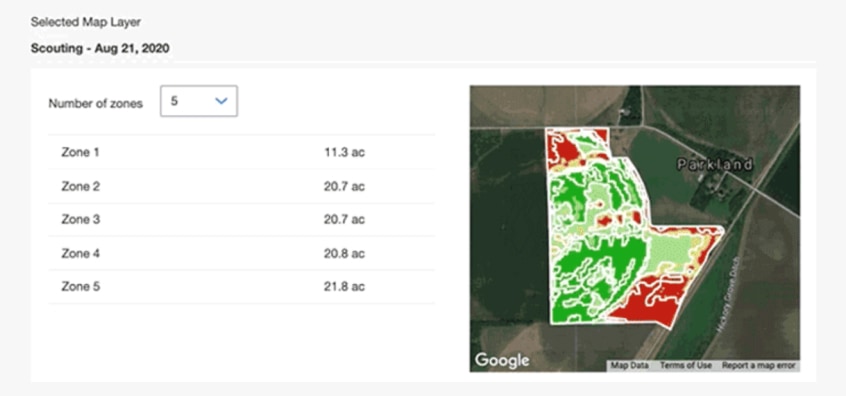The image size is (846, 396).
Task: Select the Zone 4 row
Action: pyautogui.click(x=241, y=253)
